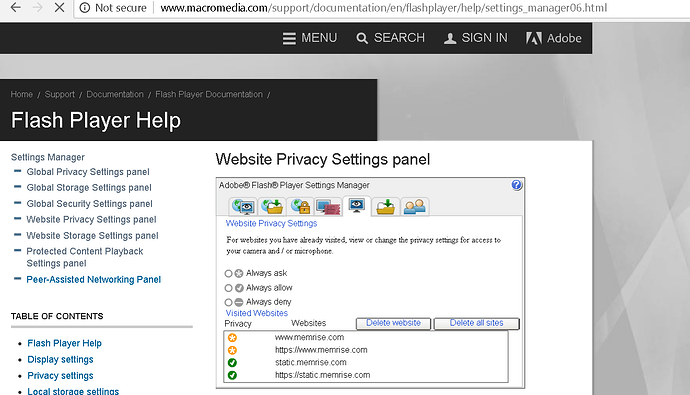Viewport: 690px width, 395px height.
Task: Open Global Storage Settings panel link
Action: (89, 188)
